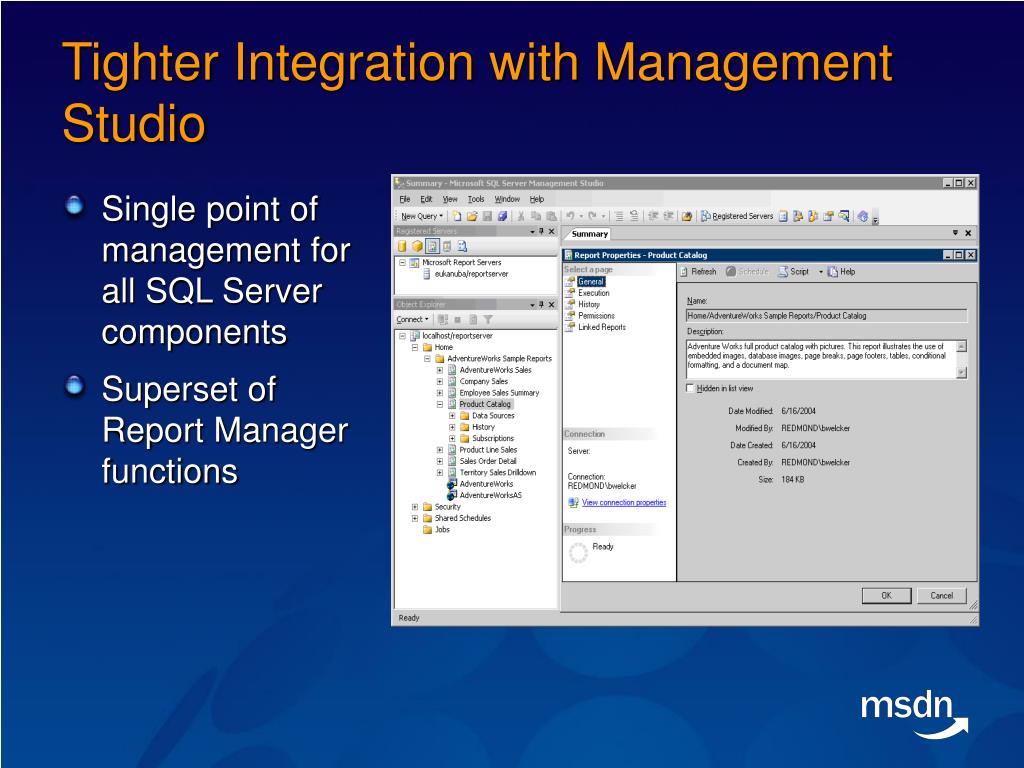Image resolution: width=1024 pixels, height=768 pixels.
Task: Select the General page in Report Properties
Action: pyautogui.click(x=591, y=281)
